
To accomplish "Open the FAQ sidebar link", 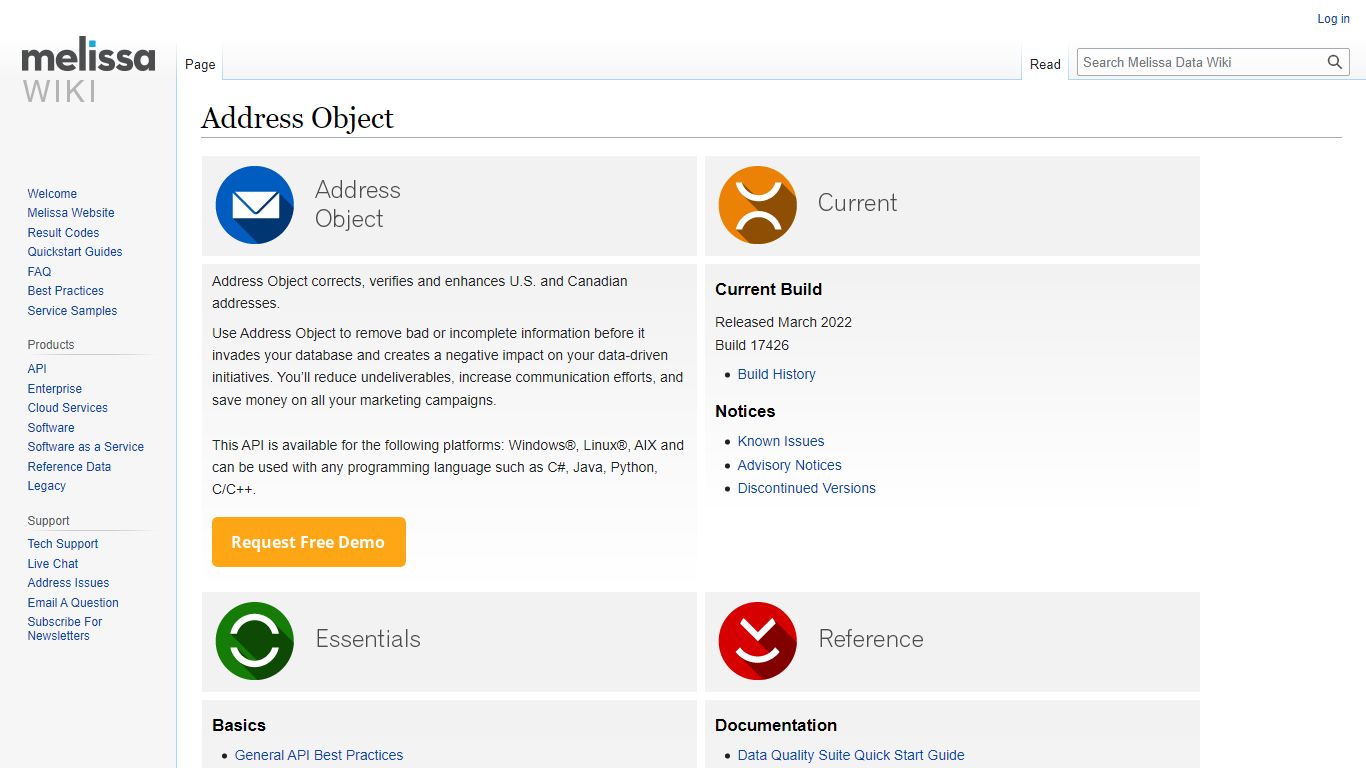I will 39,272.
